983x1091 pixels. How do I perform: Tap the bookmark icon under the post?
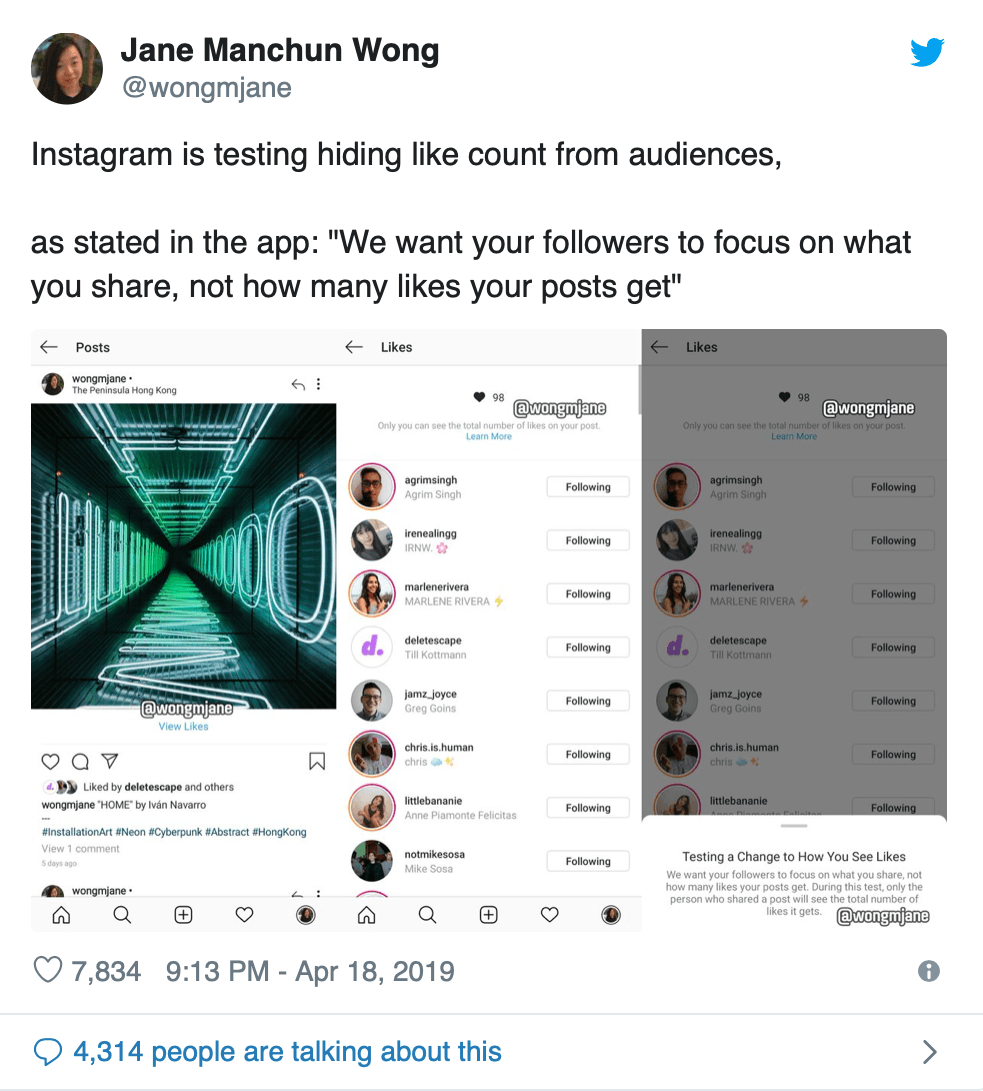click(317, 762)
